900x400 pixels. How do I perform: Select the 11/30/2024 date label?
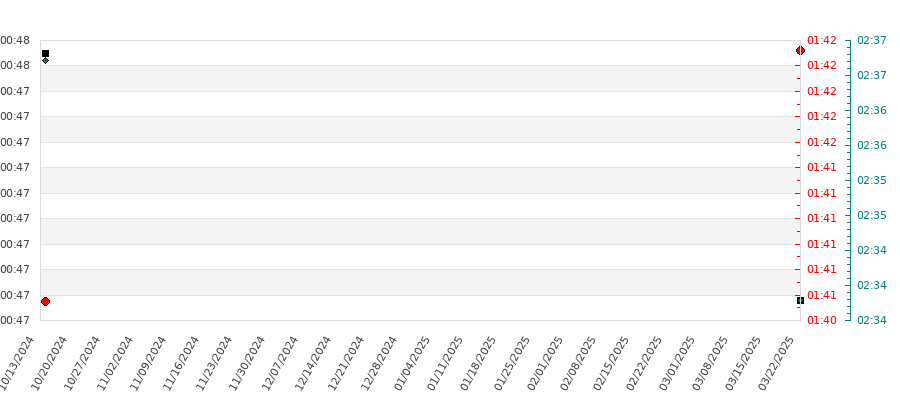tap(247, 363)
